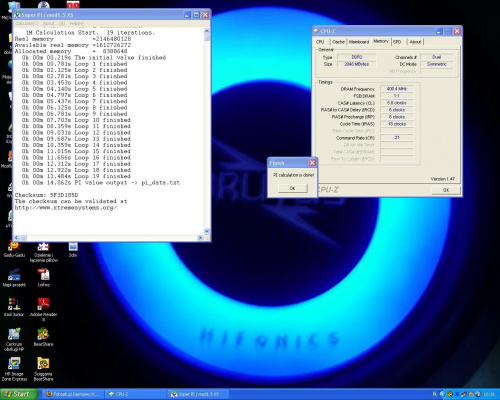Switch to the CPU-Z taskbar item
The image size is (500, 400).
click(136, 394)
